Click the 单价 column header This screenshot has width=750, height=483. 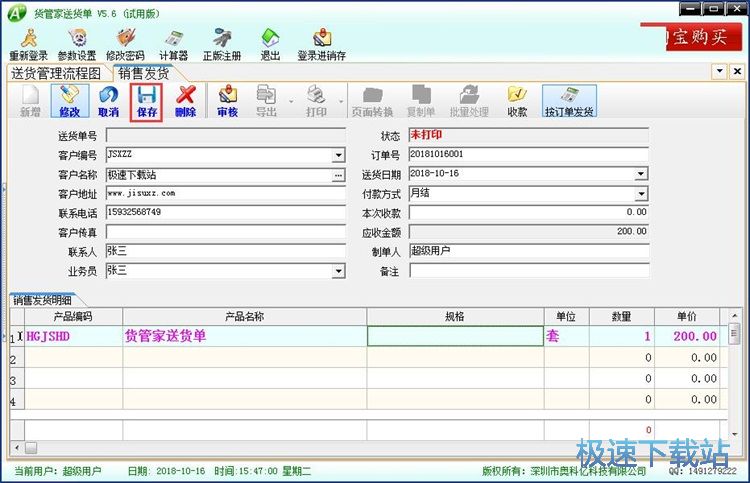pos(687,317)
